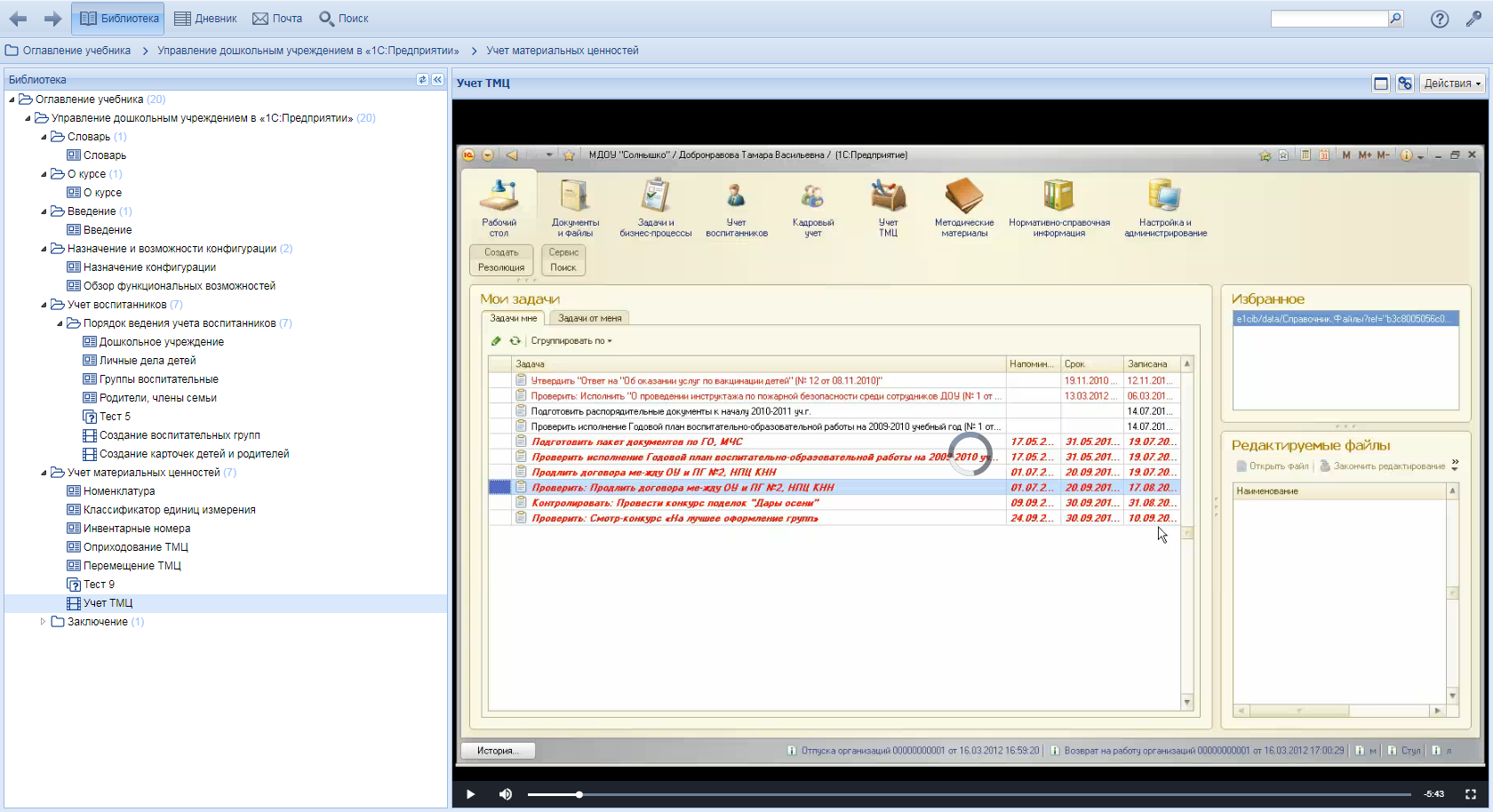1493x812 pixels.
Task: Mute the video sound
Action: 506,794
